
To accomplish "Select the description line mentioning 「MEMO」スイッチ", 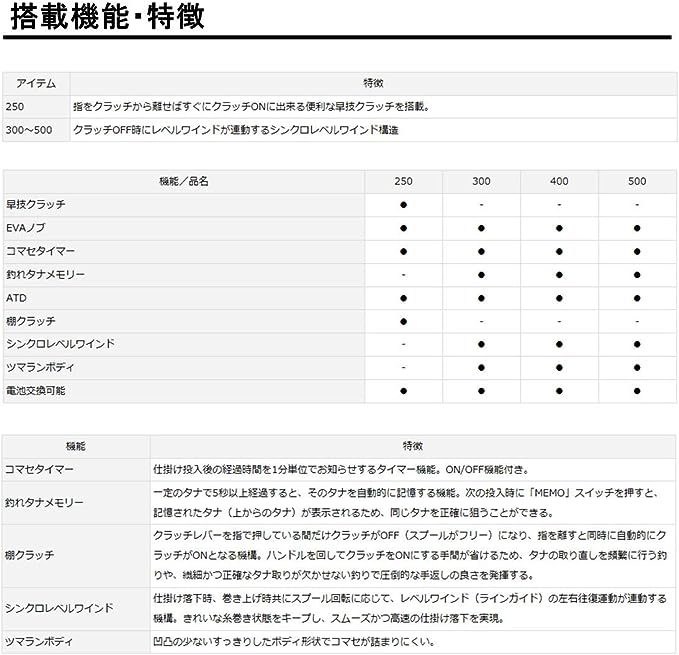I will [x=406, y=493].
